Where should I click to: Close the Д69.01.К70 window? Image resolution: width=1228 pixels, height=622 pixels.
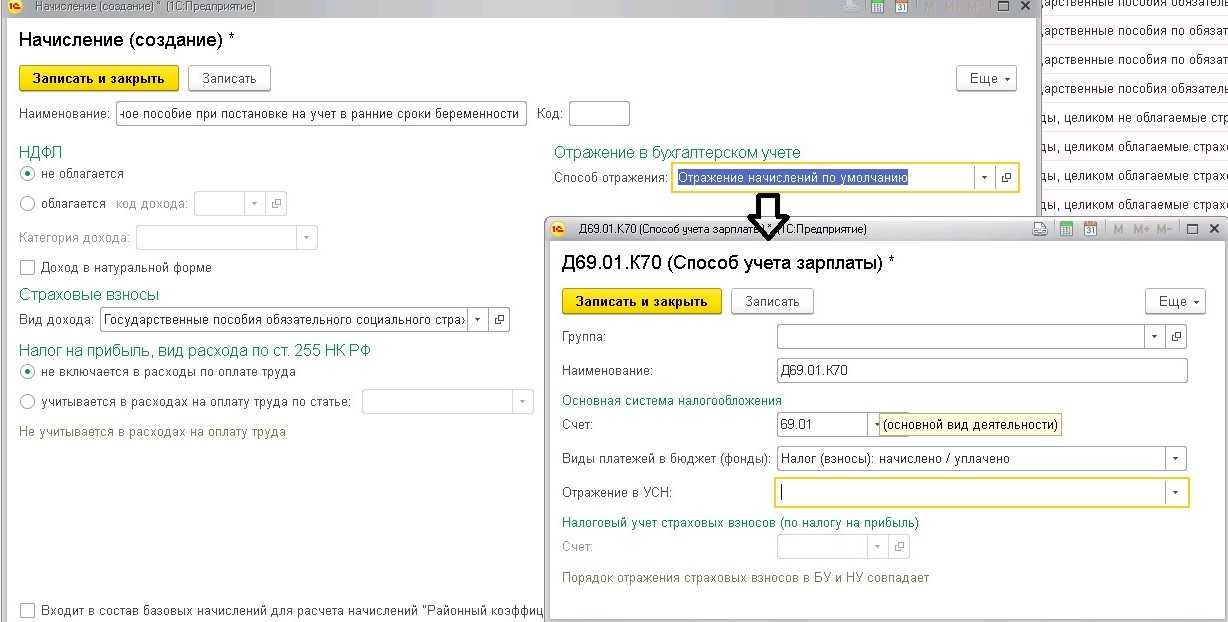pyautogui.click(x=1213, y=229)
